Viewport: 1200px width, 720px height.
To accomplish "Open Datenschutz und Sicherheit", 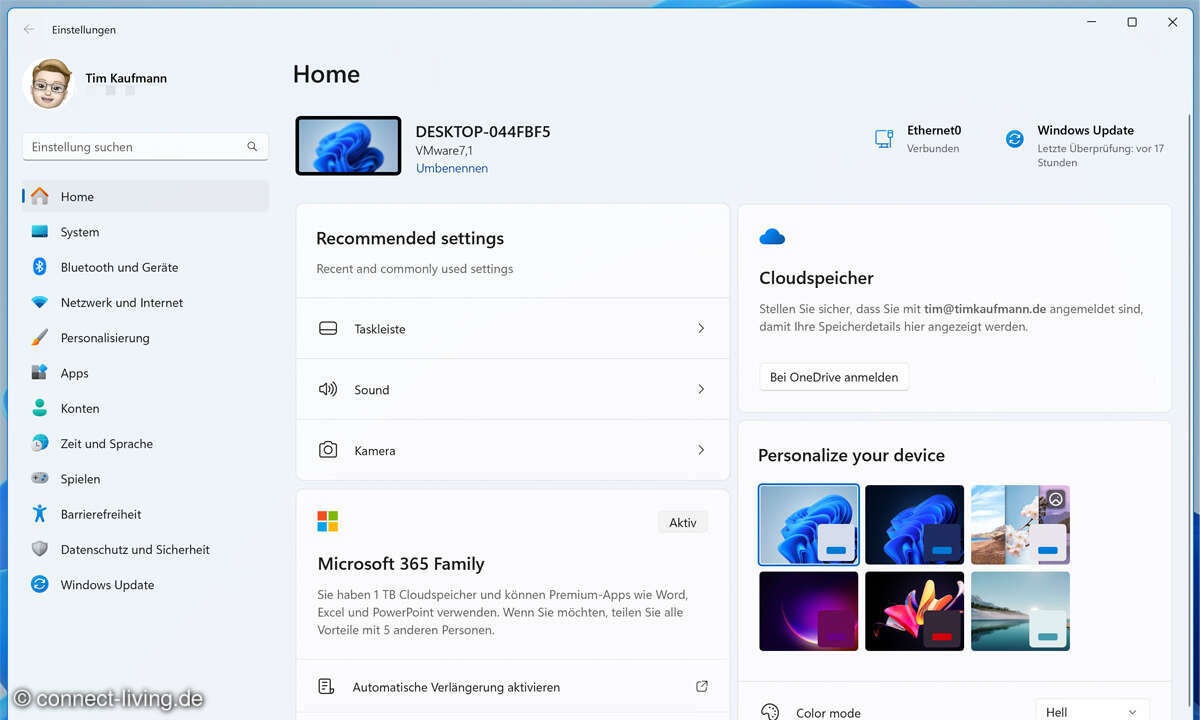I will coord(146,549).
